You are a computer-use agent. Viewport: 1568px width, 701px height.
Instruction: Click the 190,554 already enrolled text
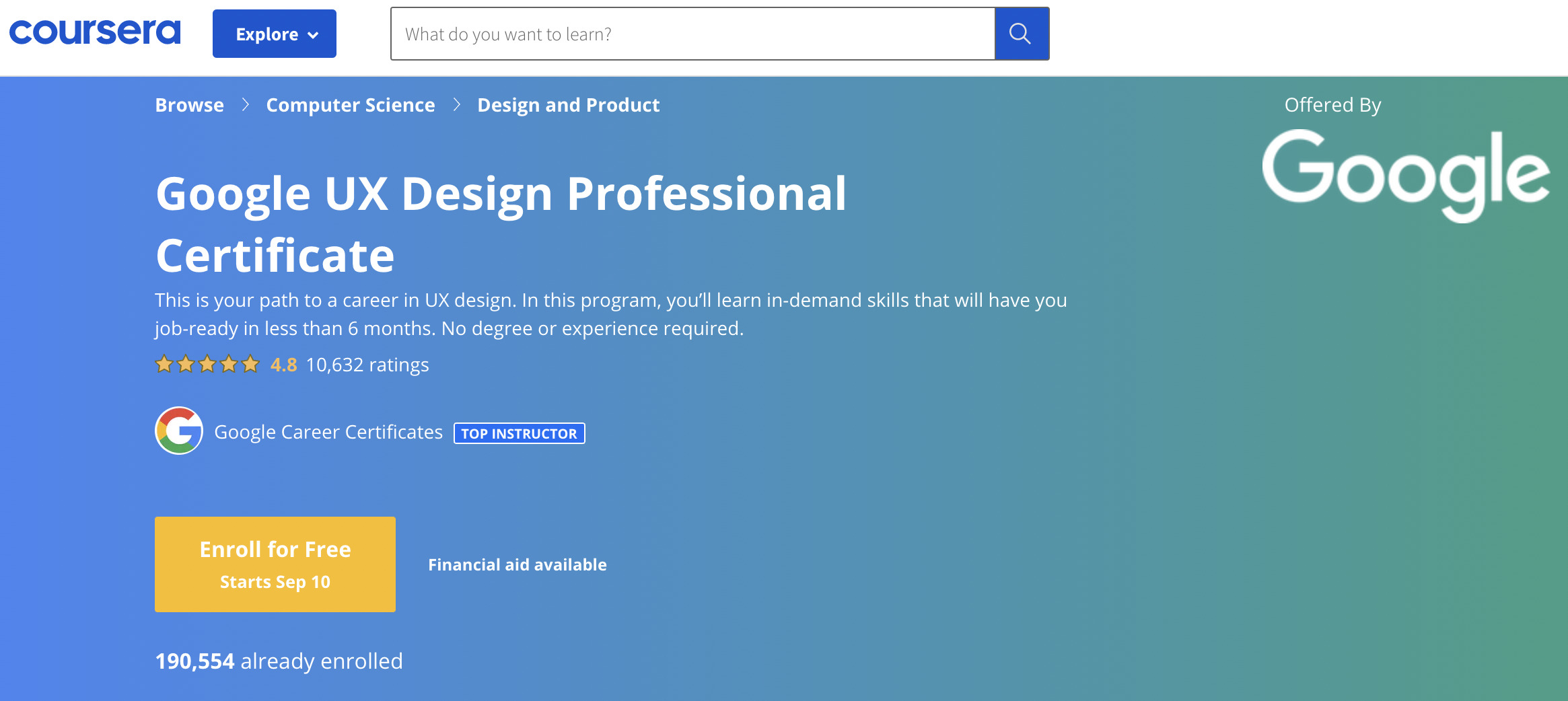pos(279,661)
